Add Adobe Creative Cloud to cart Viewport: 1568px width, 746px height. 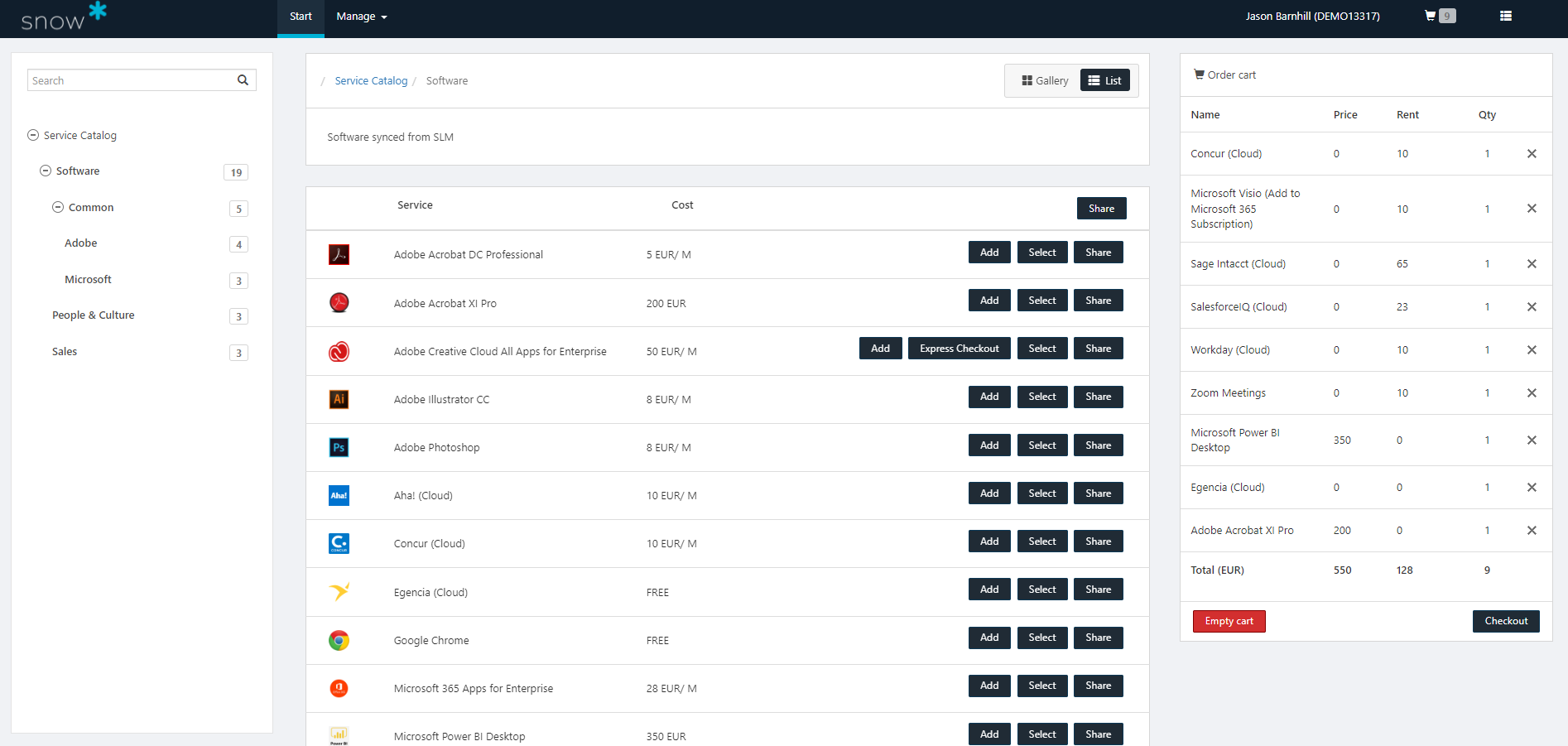[x=880, y=349]
